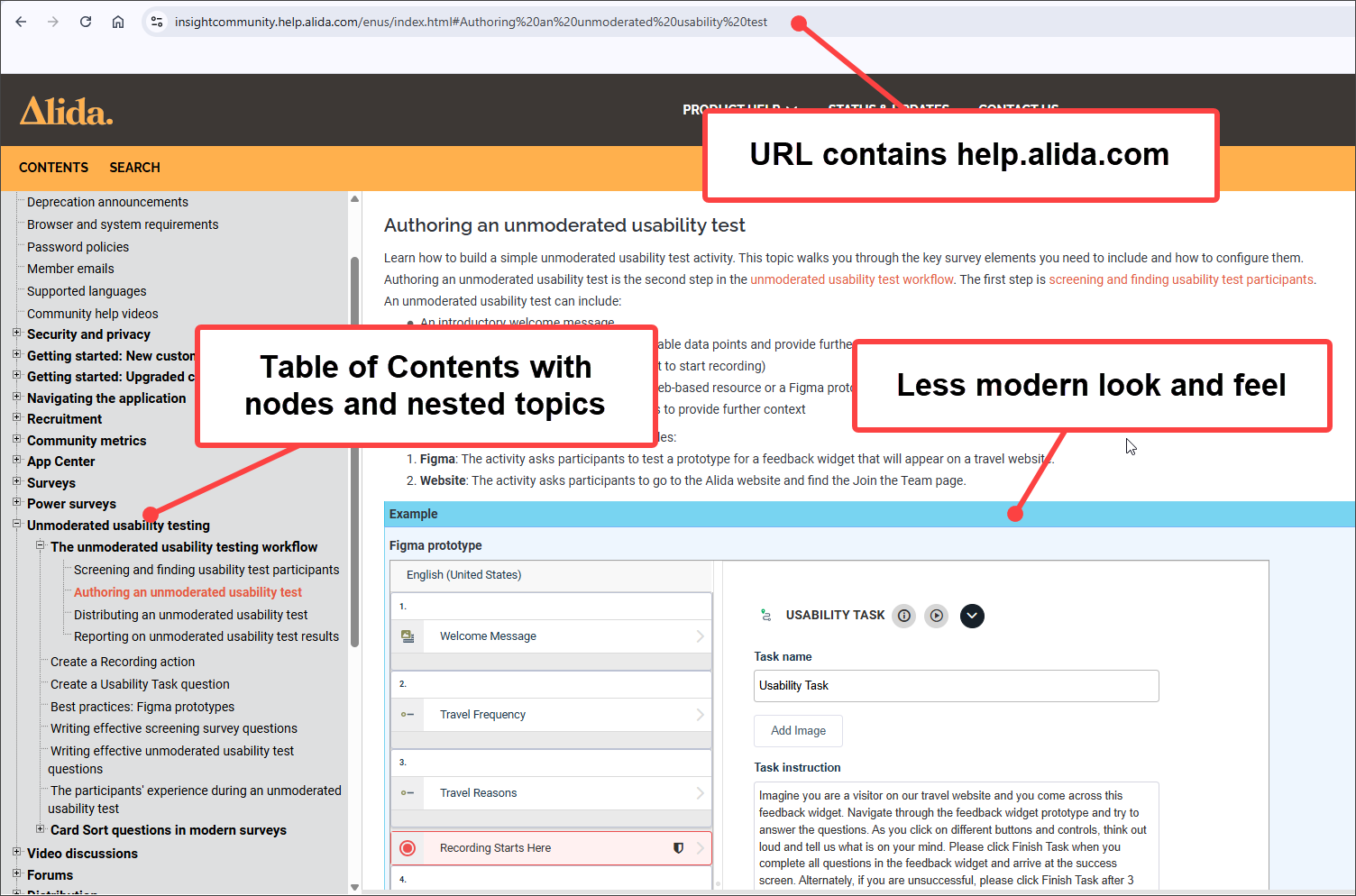Open the browser home page icon
Viewport: 1356px width, 896px height.
pos(118,22)
